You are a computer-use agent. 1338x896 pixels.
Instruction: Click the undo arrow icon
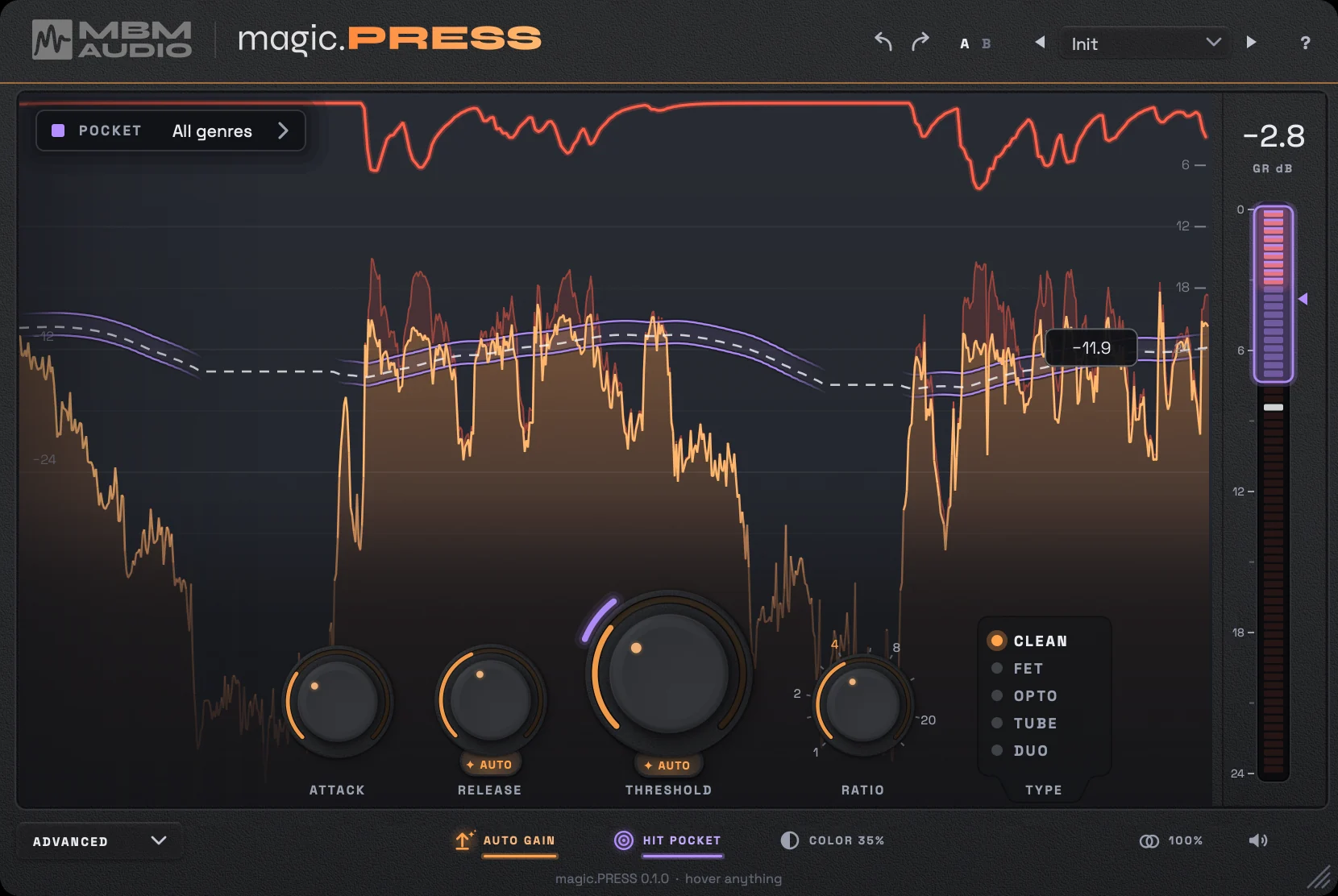click(x=883, y=42)
